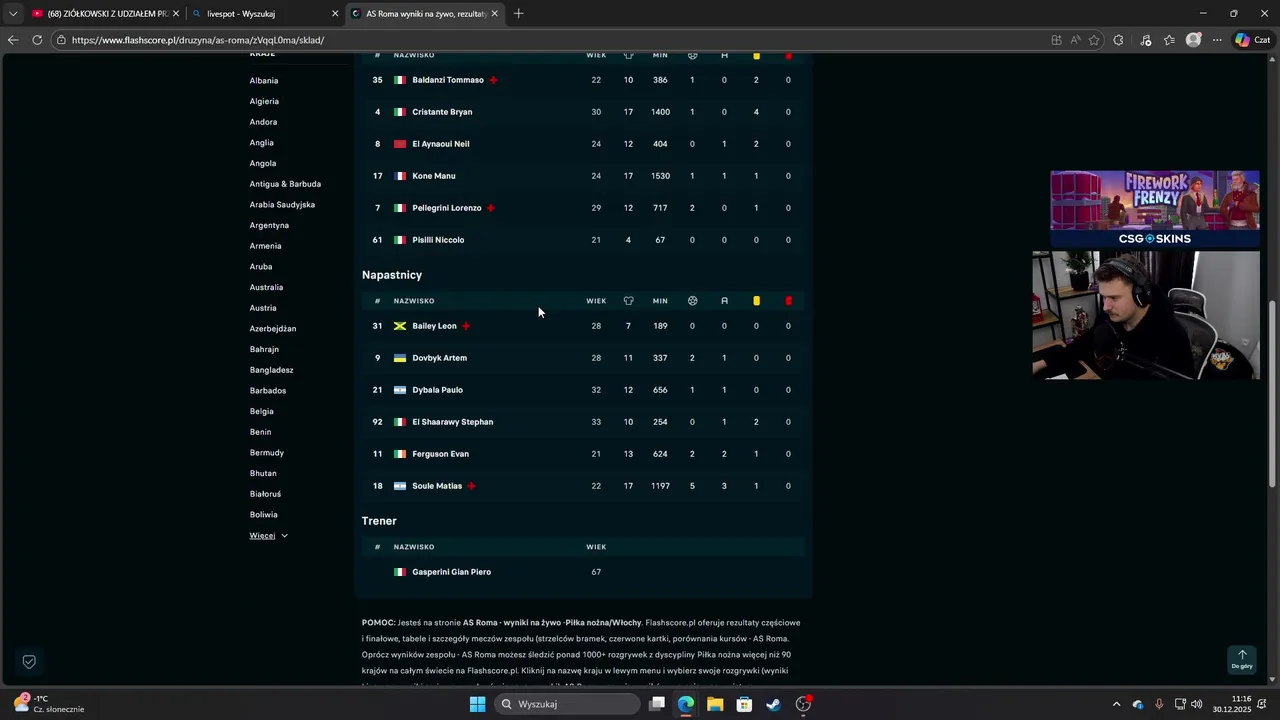Go back to the previous page
This screenshot has height=720, width=1280.
(x=12, y=40)
